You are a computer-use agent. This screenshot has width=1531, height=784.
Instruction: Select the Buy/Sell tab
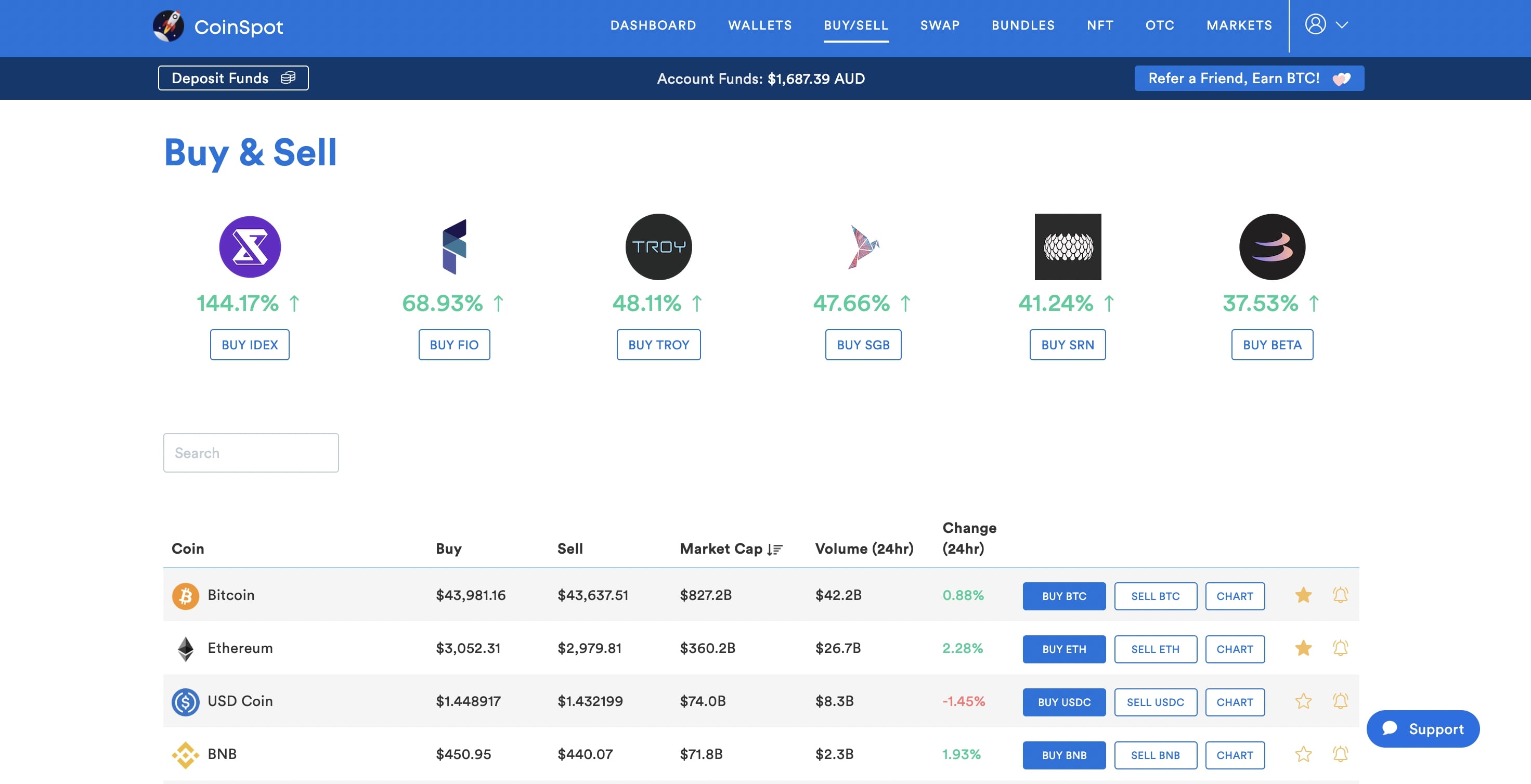pyautogui.click(x=856, y=25)
